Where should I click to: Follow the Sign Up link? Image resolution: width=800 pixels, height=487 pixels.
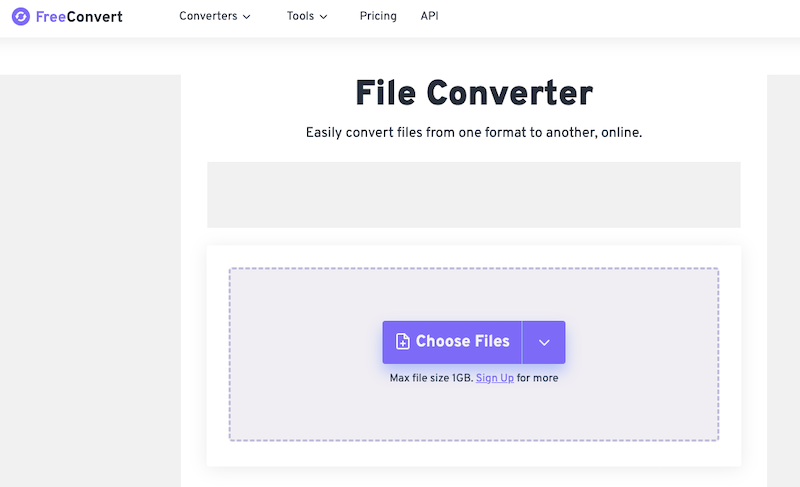click(495, 378)
